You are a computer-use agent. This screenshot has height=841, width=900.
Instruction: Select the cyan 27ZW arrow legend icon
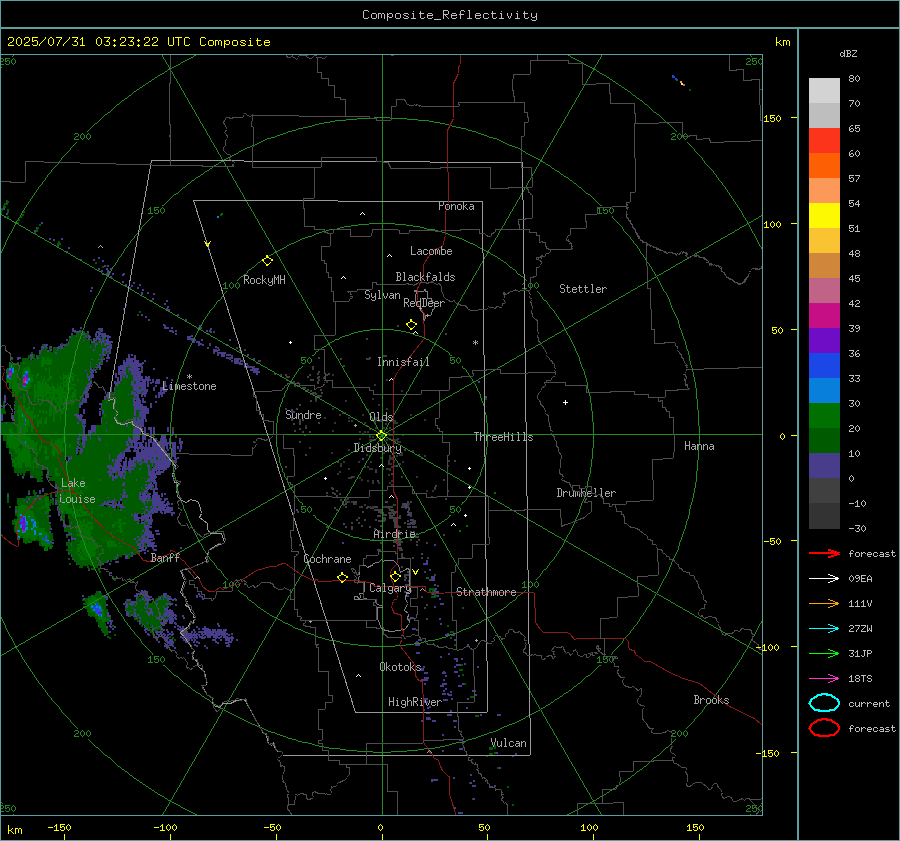tap(824, 629)
